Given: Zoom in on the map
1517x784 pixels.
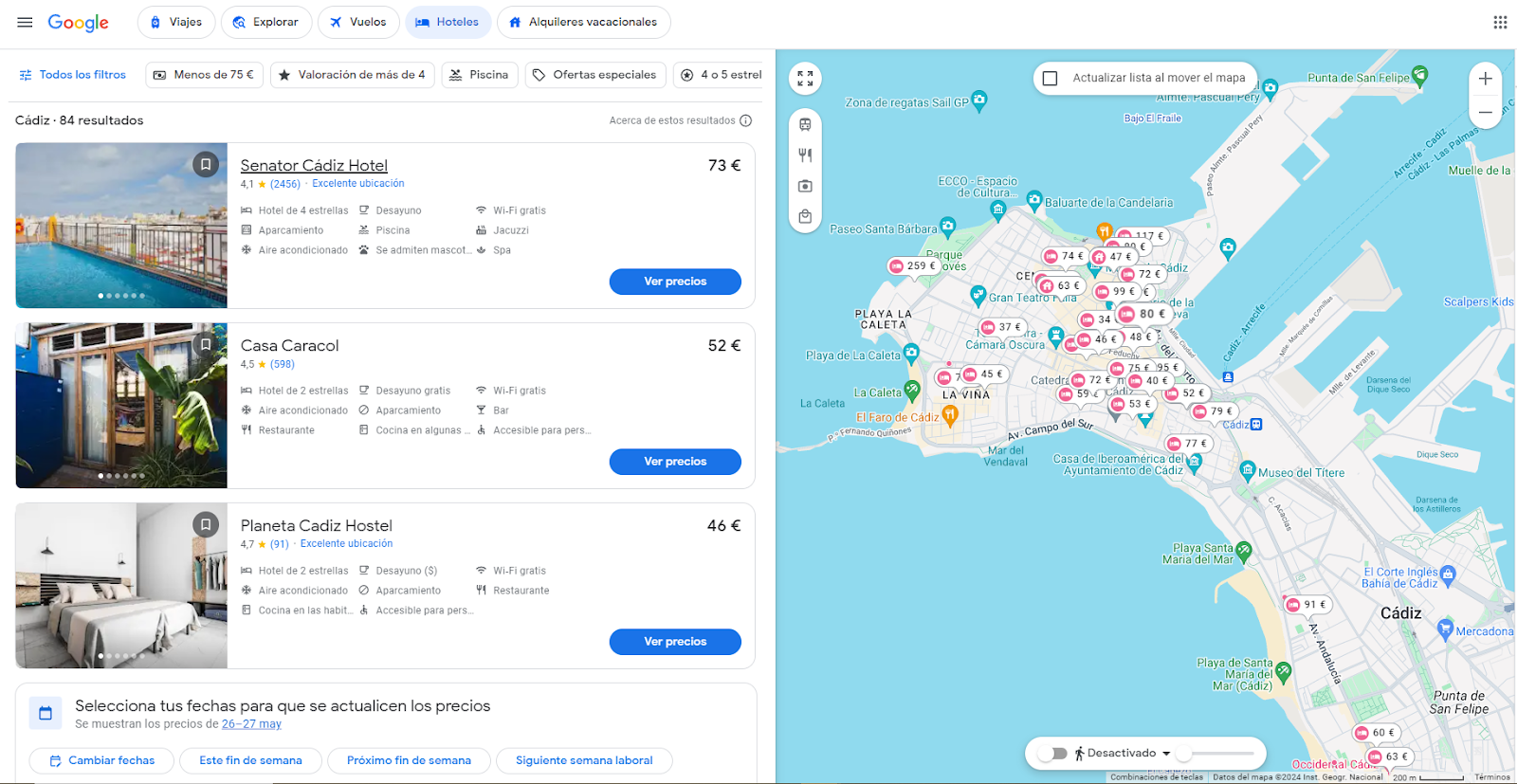Looking at the screenshot, I should pyautogui.click(x=1486, y=79).
